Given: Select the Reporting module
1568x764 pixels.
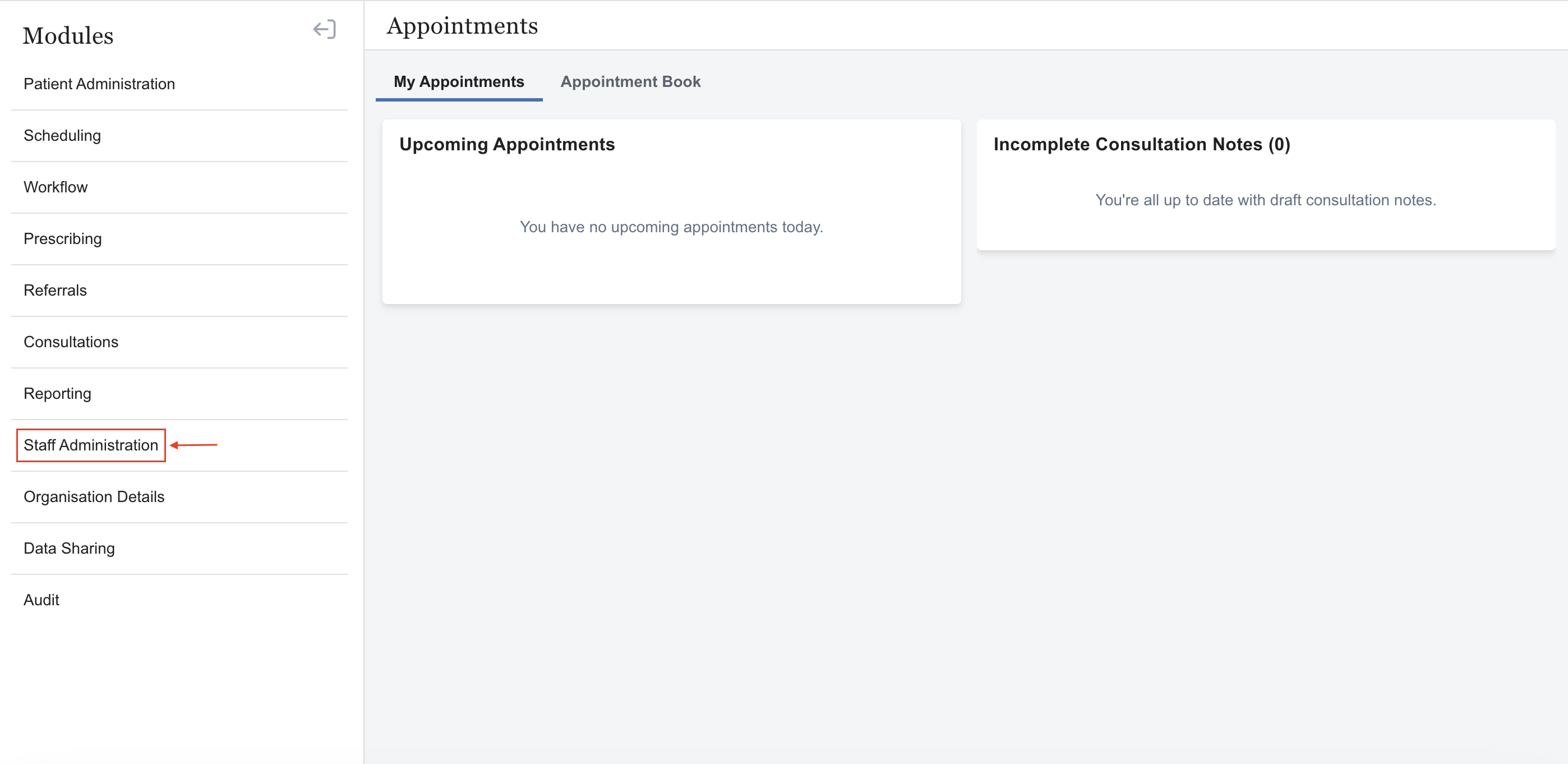Looking at the screenshot, I should [x=57, y=394].
